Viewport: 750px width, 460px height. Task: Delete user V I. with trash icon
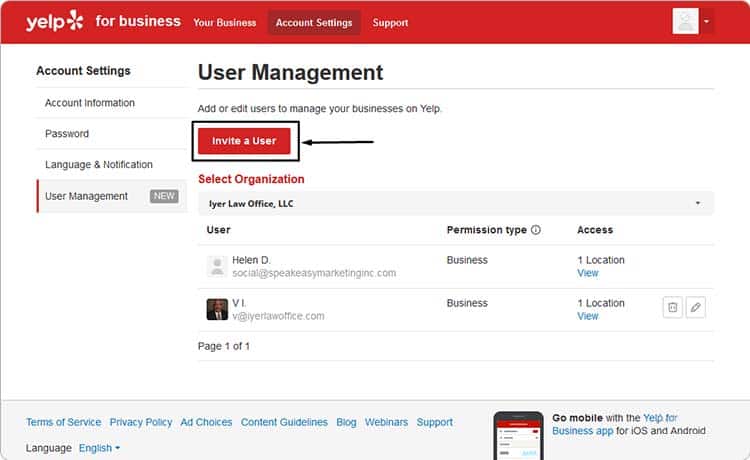(x=673, y=307)
